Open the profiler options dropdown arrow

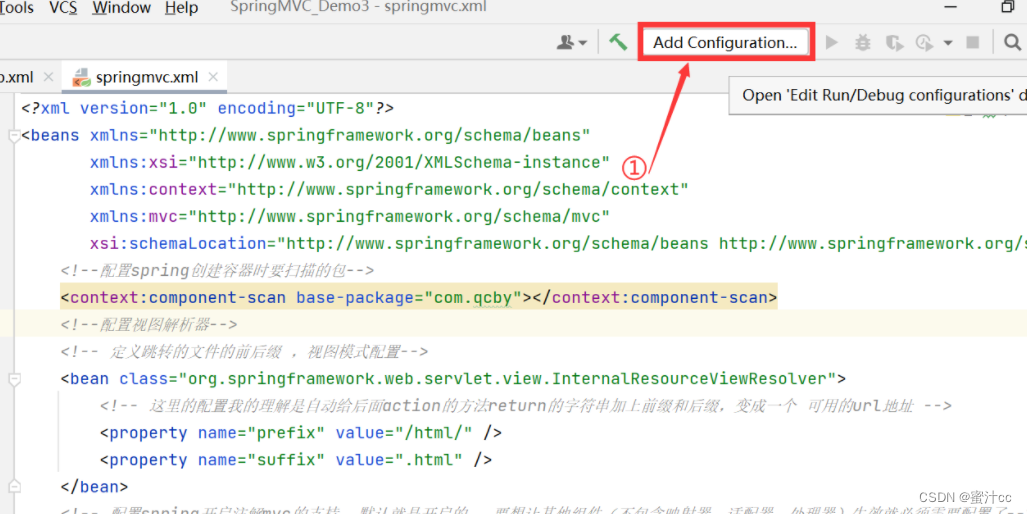tap(947, 44)
